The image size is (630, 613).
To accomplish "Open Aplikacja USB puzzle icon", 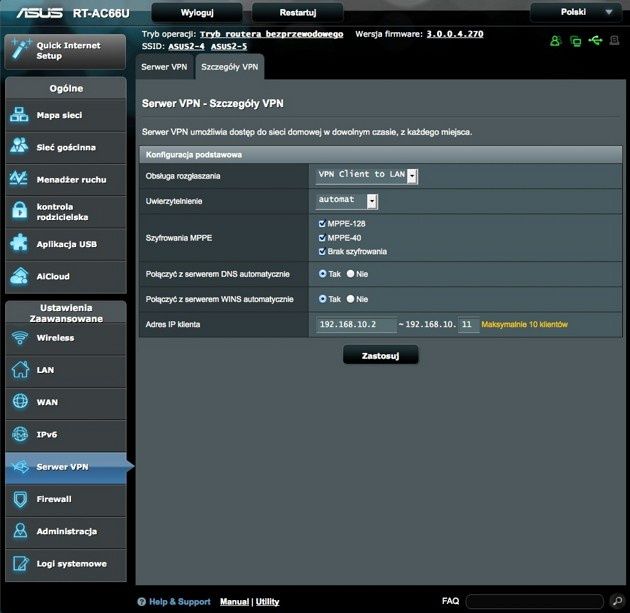I will click(19, 243).
